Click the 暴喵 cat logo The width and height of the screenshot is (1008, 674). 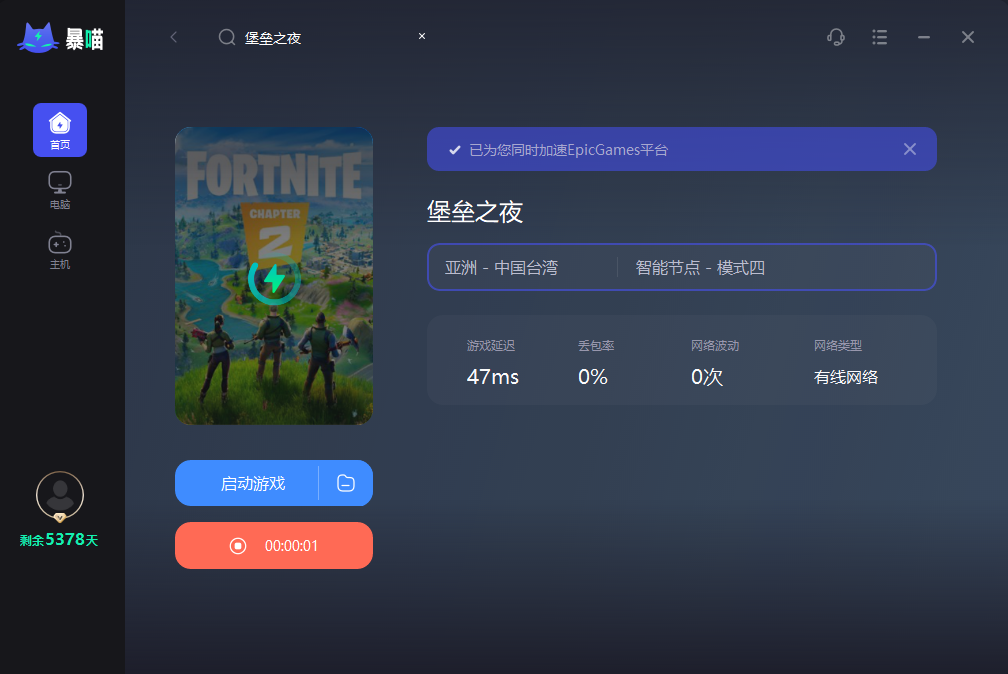pyautogui.click(x=60, y=38)
